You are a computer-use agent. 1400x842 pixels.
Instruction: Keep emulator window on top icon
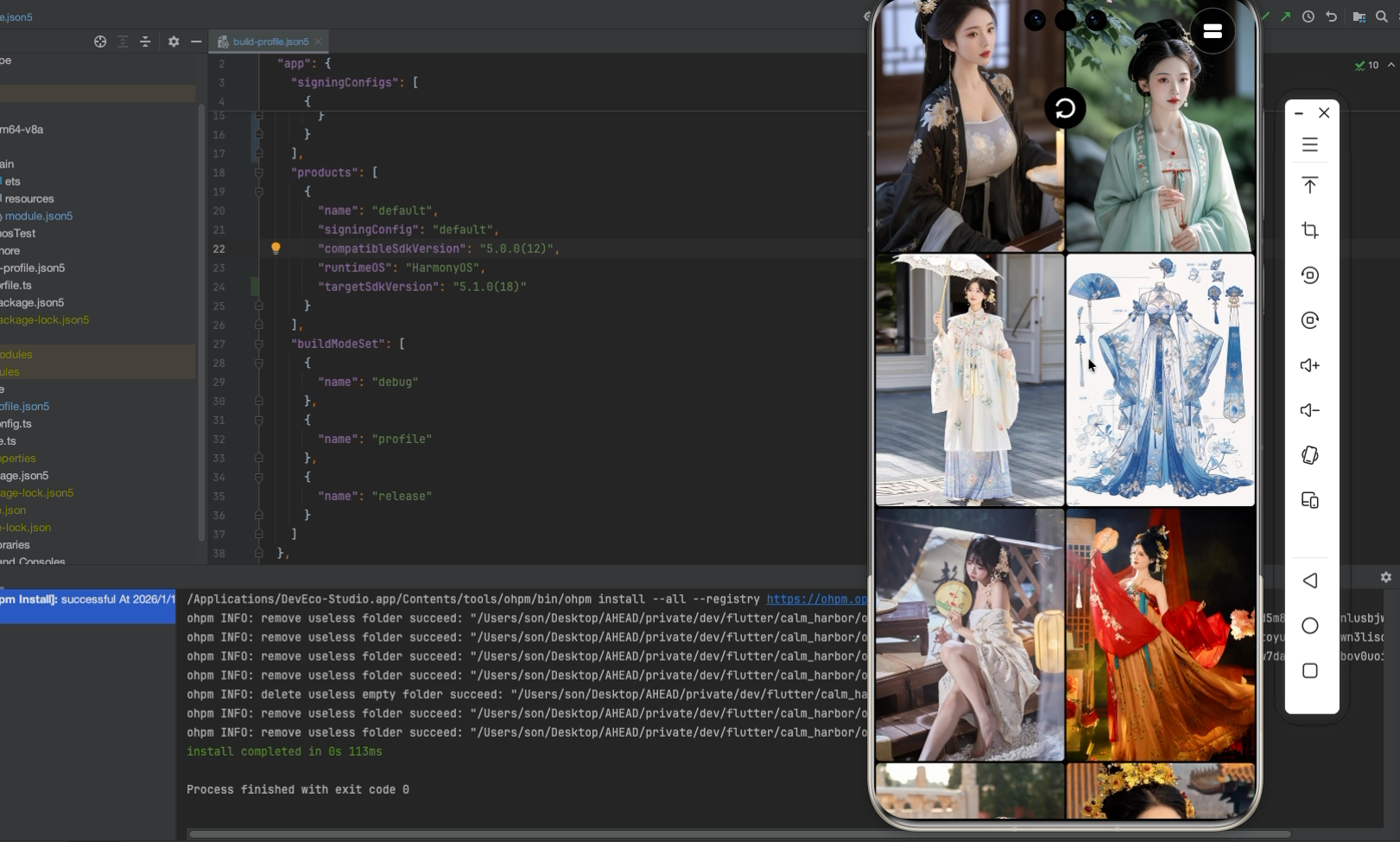pyautogui.click(x=1310, y=186)
